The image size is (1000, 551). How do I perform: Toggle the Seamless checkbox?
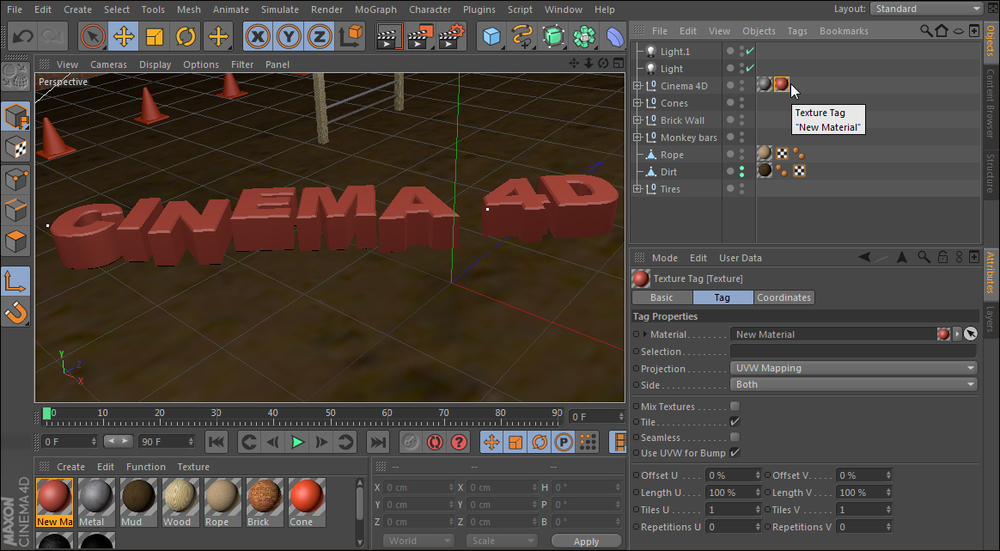(735, 437)
